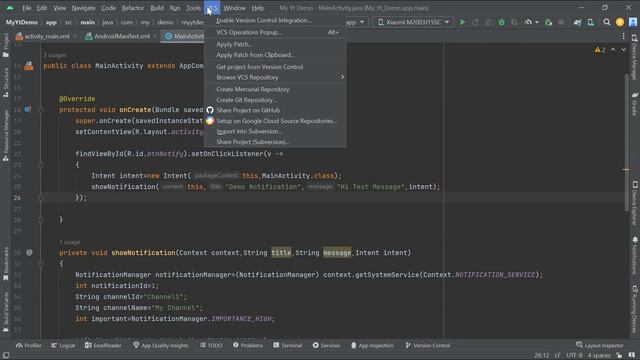Image resolution: width=640 pixels, height=360 pixels.
Task: Click MyYtDemo breadcrumb in navigation bar
Action: [22, 22]
